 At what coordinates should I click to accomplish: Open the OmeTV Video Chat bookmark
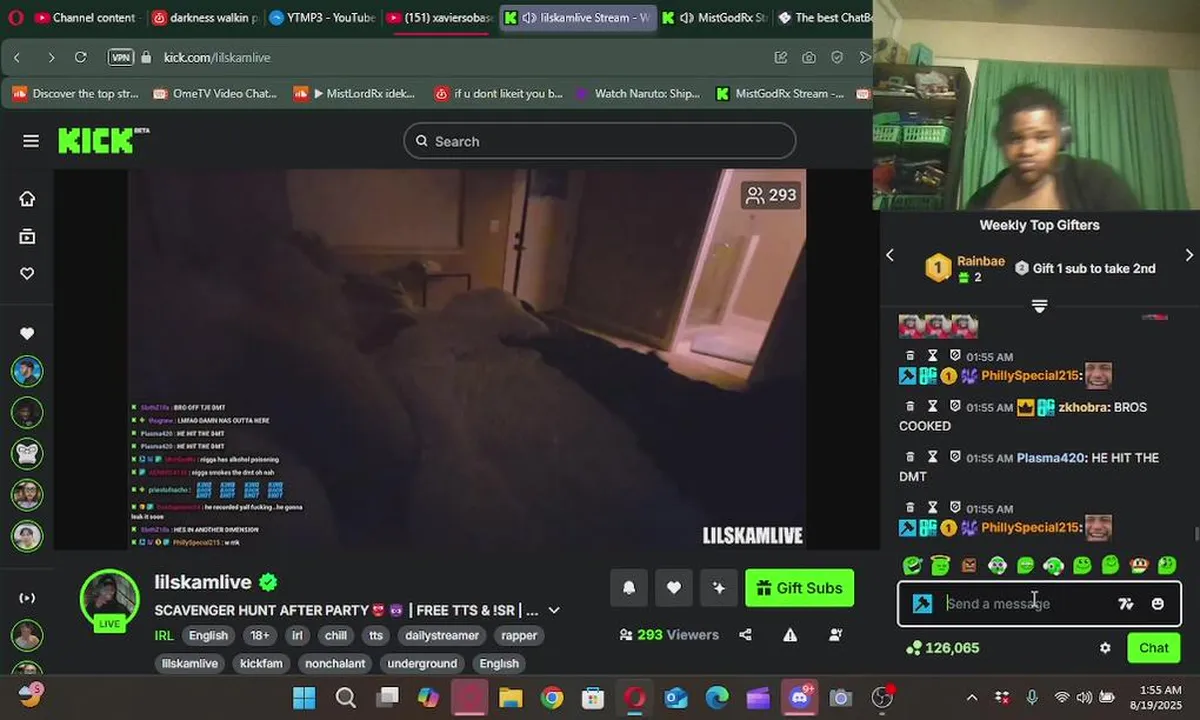(215, 94)
